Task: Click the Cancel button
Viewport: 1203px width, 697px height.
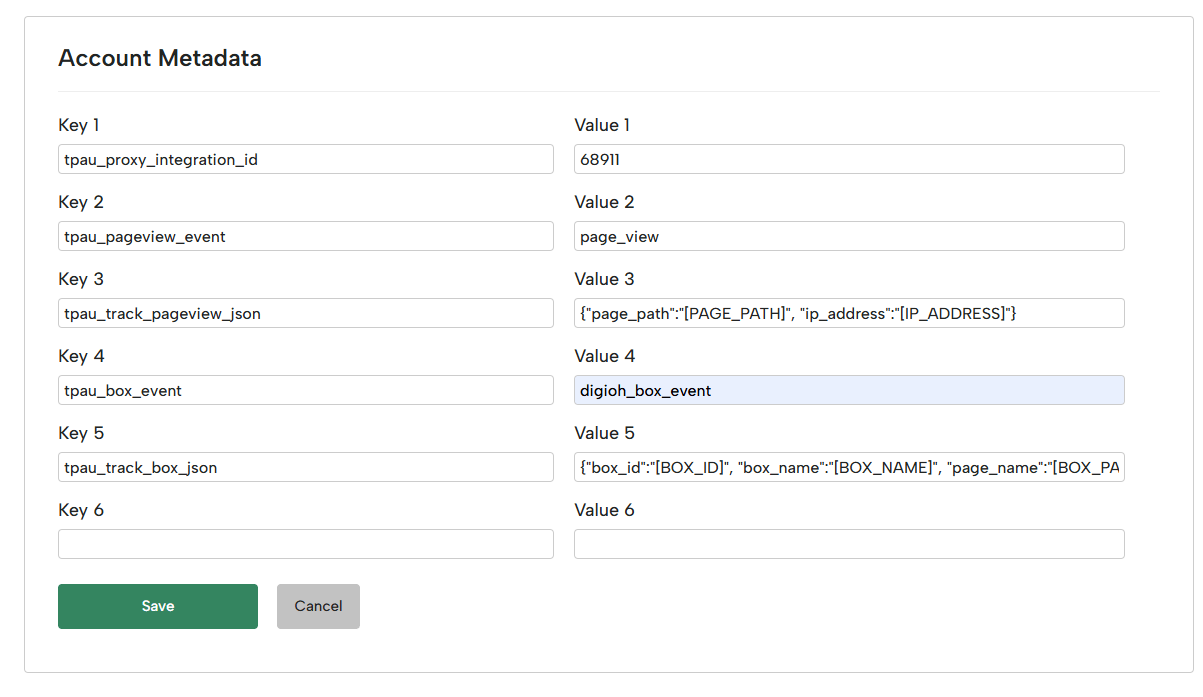Action: 318,606
